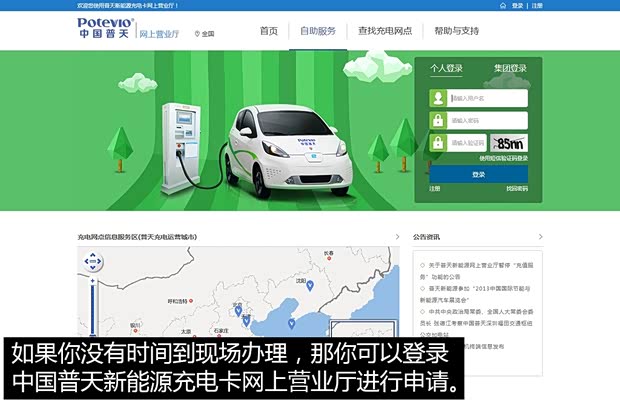Click the verification code input field

pos(467,143)
